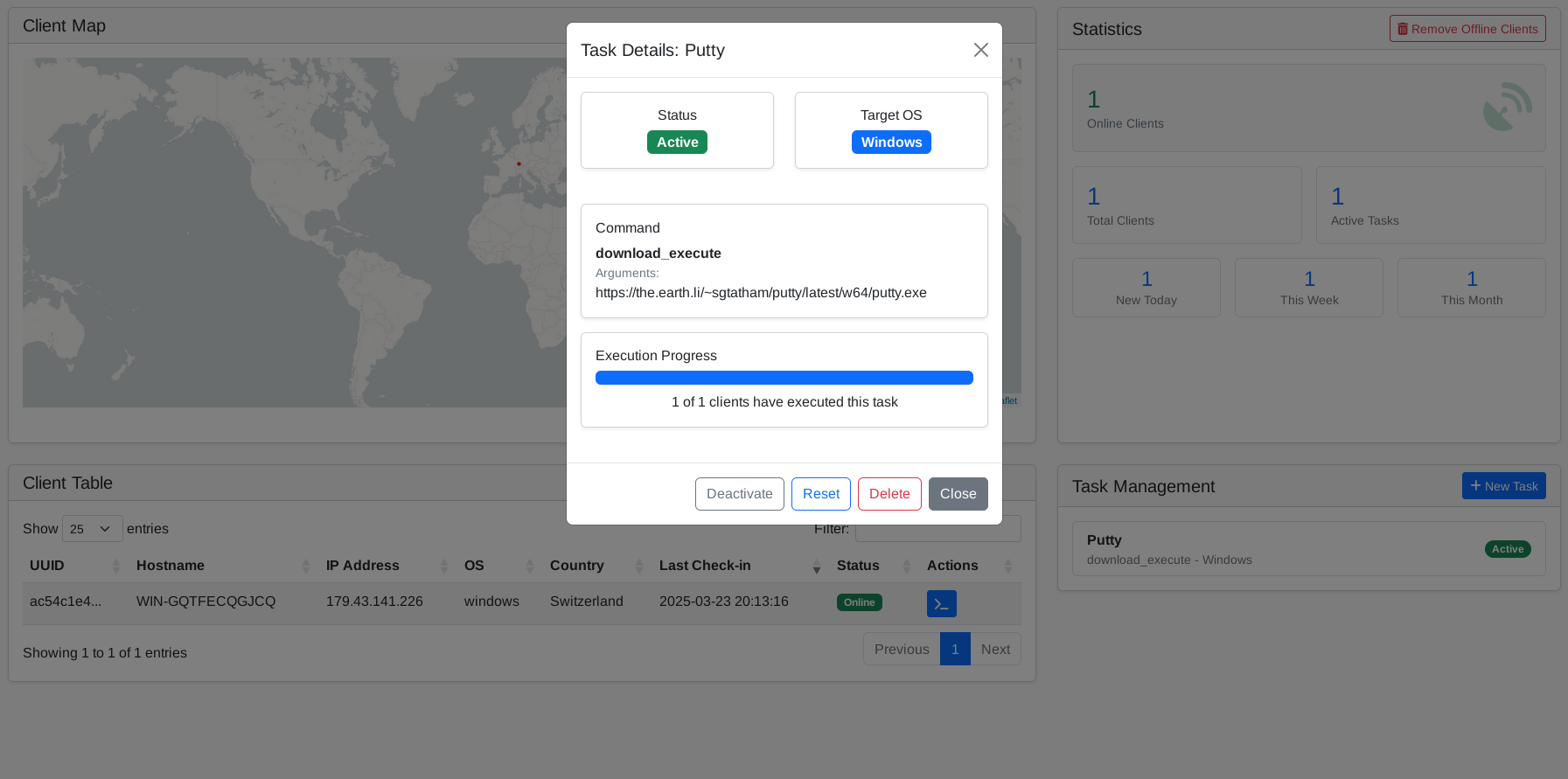Deactivate the Putty task
Viewport: 1568px width, 779px height.
click(740, 494)
